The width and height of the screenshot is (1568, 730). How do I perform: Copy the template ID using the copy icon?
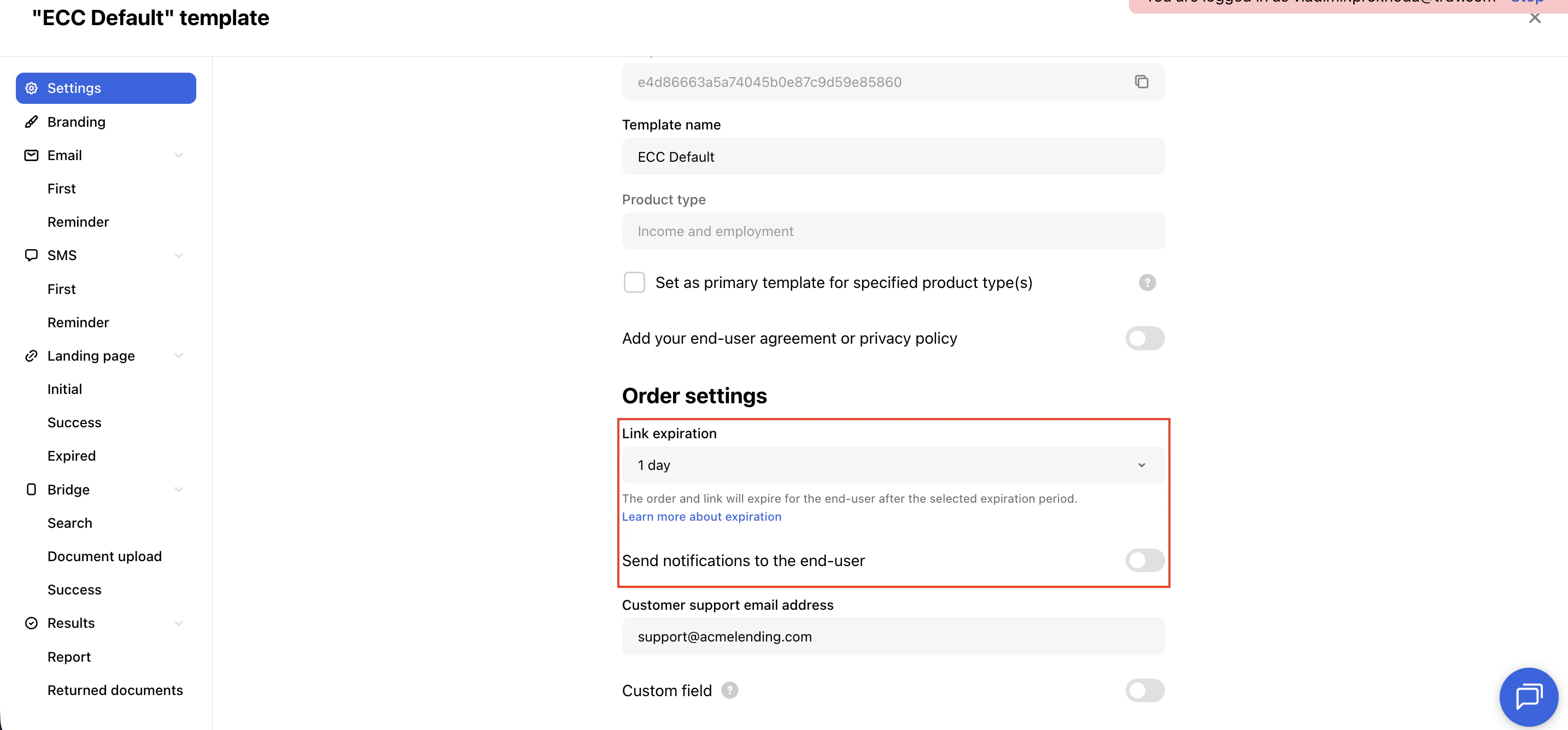tap(1142, 81)
